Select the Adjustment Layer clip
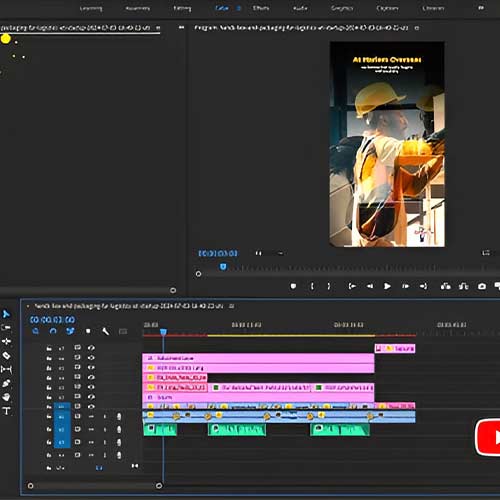 pyautogui.click(x=258, y=358)
